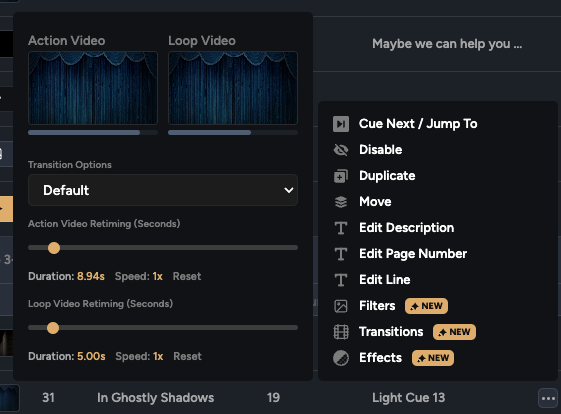Reset the Action Video retiming
The width and height of the screenshot is (561, 414).
[x=187, y=276]
